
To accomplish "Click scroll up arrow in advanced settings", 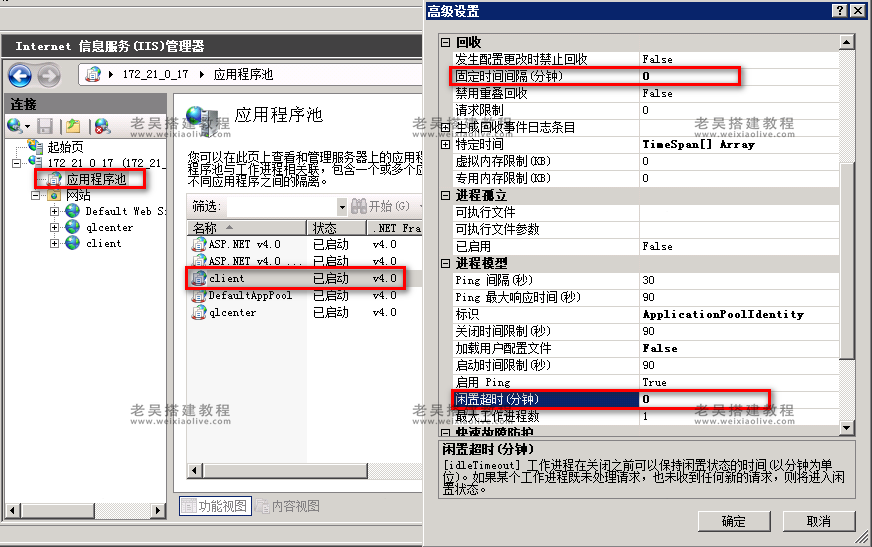I will click(x=846, y=42).
